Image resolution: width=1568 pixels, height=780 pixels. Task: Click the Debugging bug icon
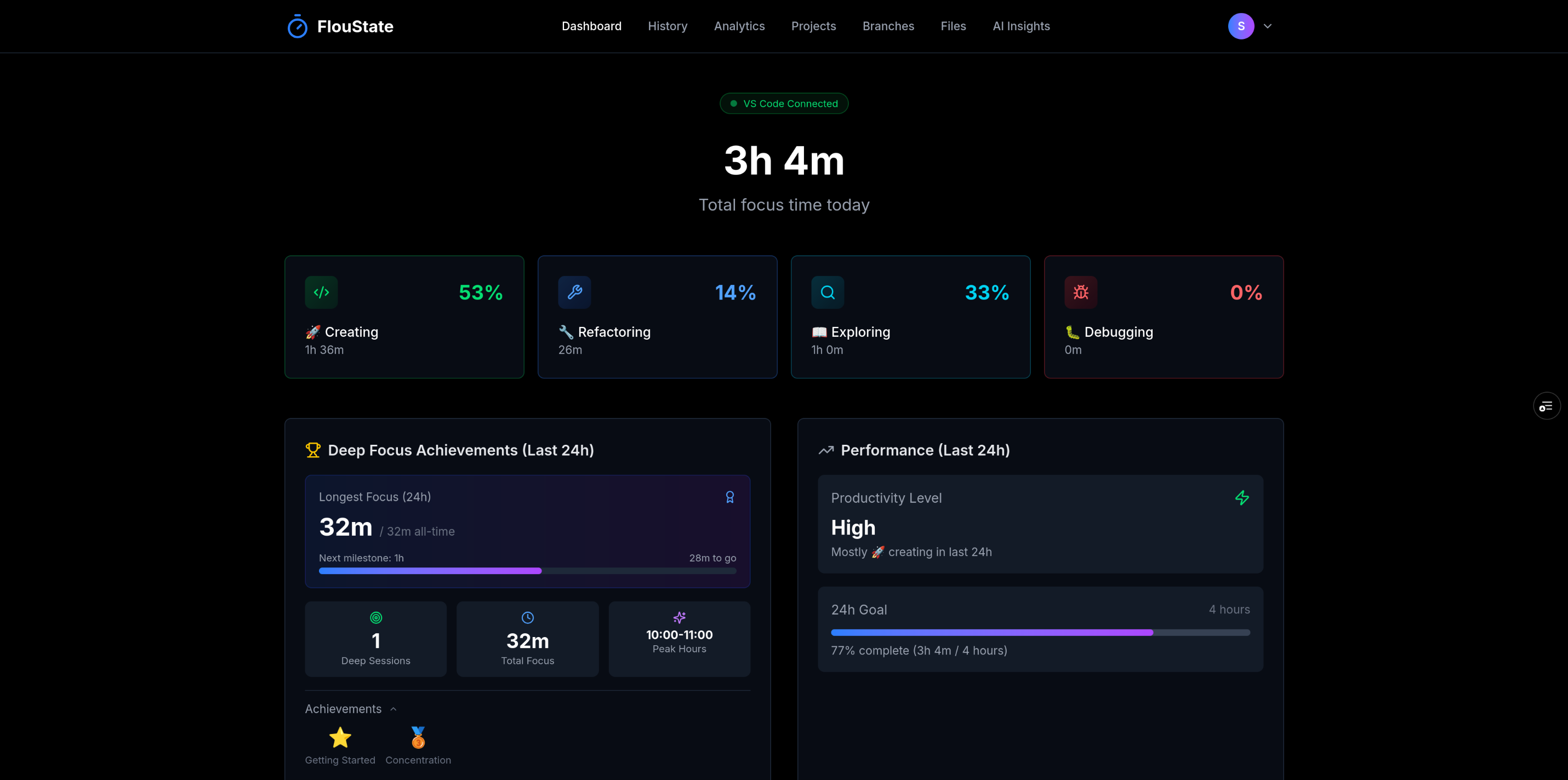pyautogui.click(x=1080, y=292)
